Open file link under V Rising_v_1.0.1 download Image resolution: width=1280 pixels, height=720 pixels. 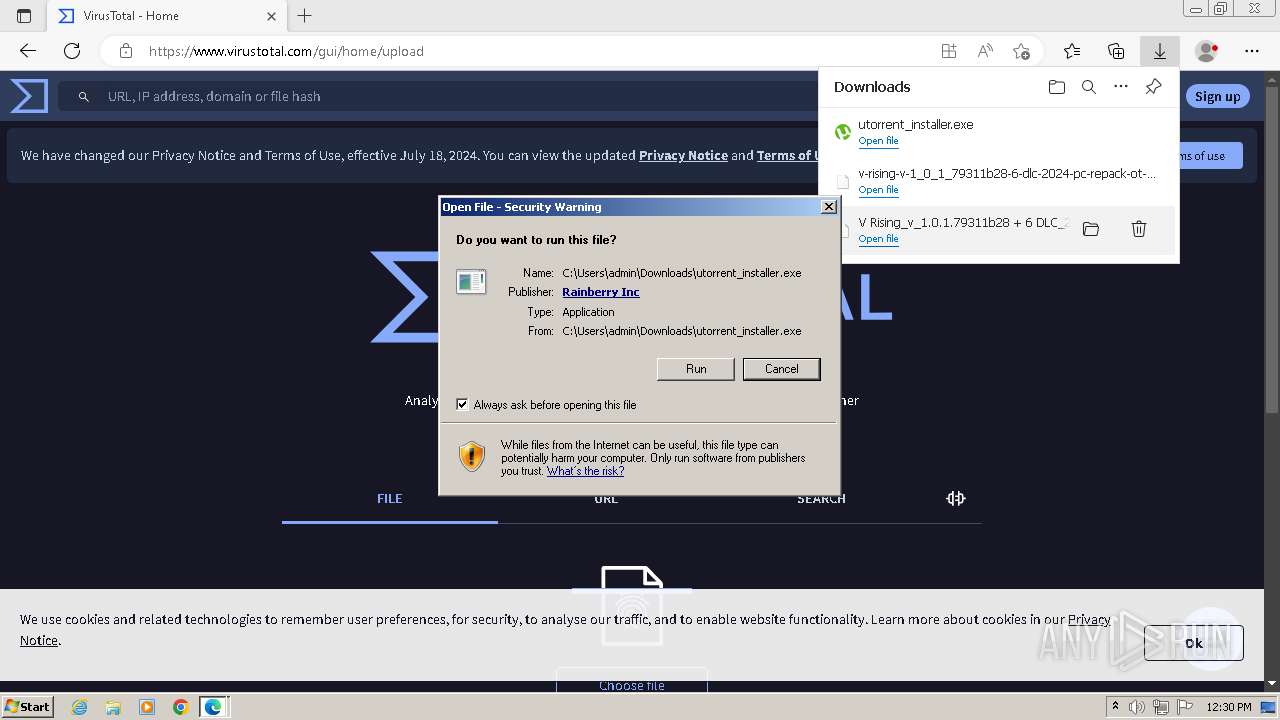878,239
